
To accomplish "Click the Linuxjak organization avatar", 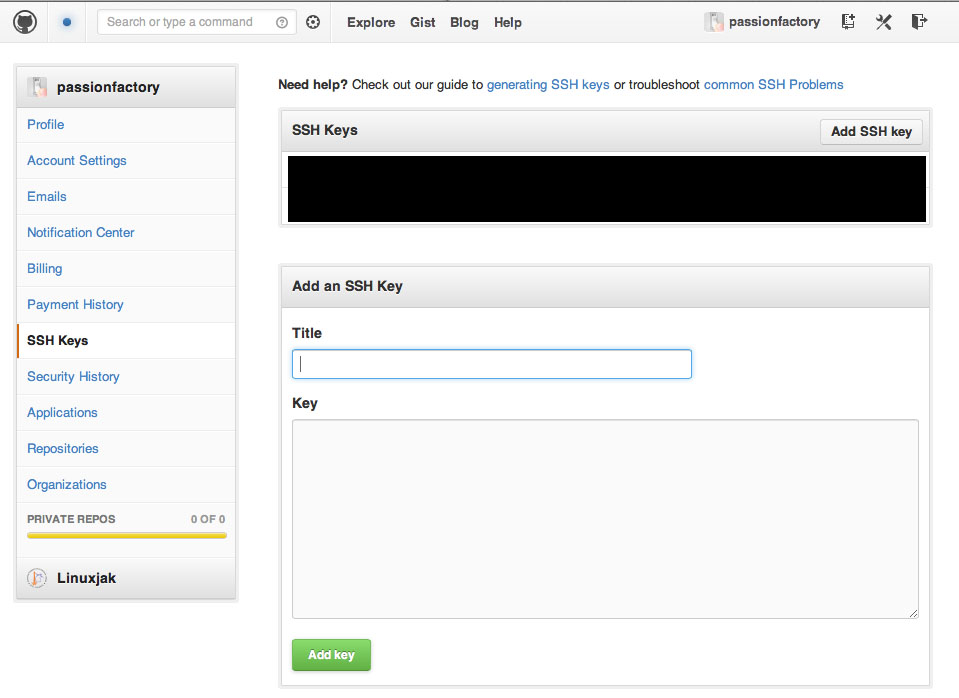I will click(37, 577).
